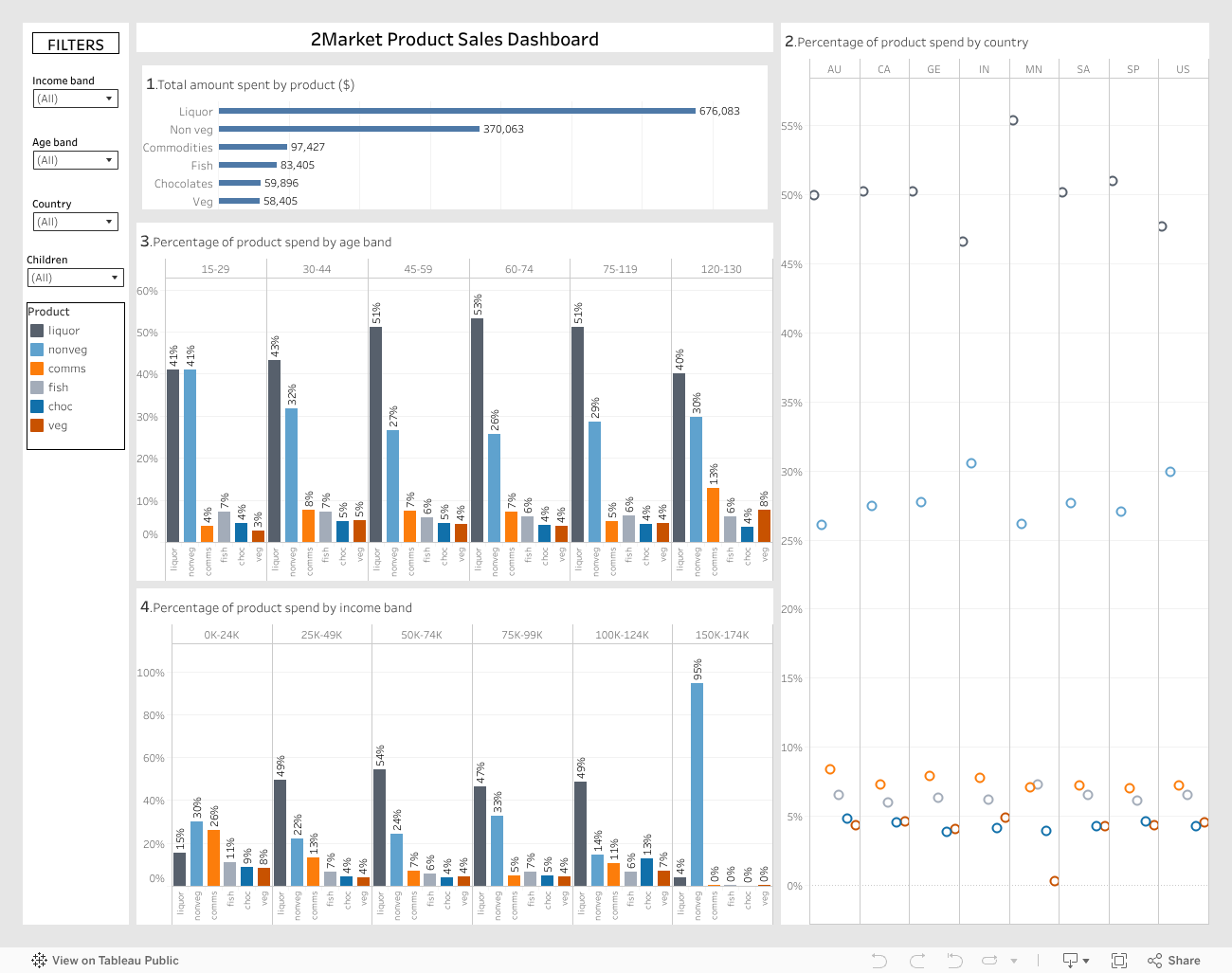Click the MN country column header
This screenshot has height=973, width=1232.
pyautogui.click(x=1033, y=69)
